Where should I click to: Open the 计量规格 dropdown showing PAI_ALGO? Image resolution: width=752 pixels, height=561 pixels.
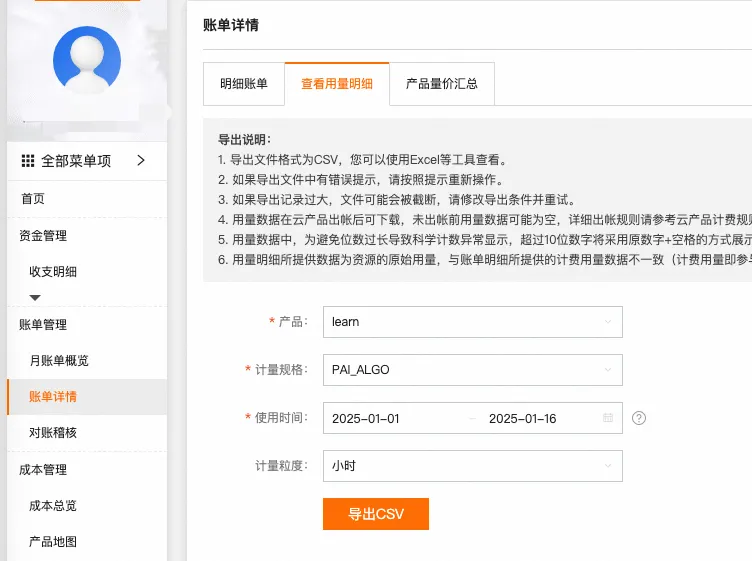click(473, 370)
